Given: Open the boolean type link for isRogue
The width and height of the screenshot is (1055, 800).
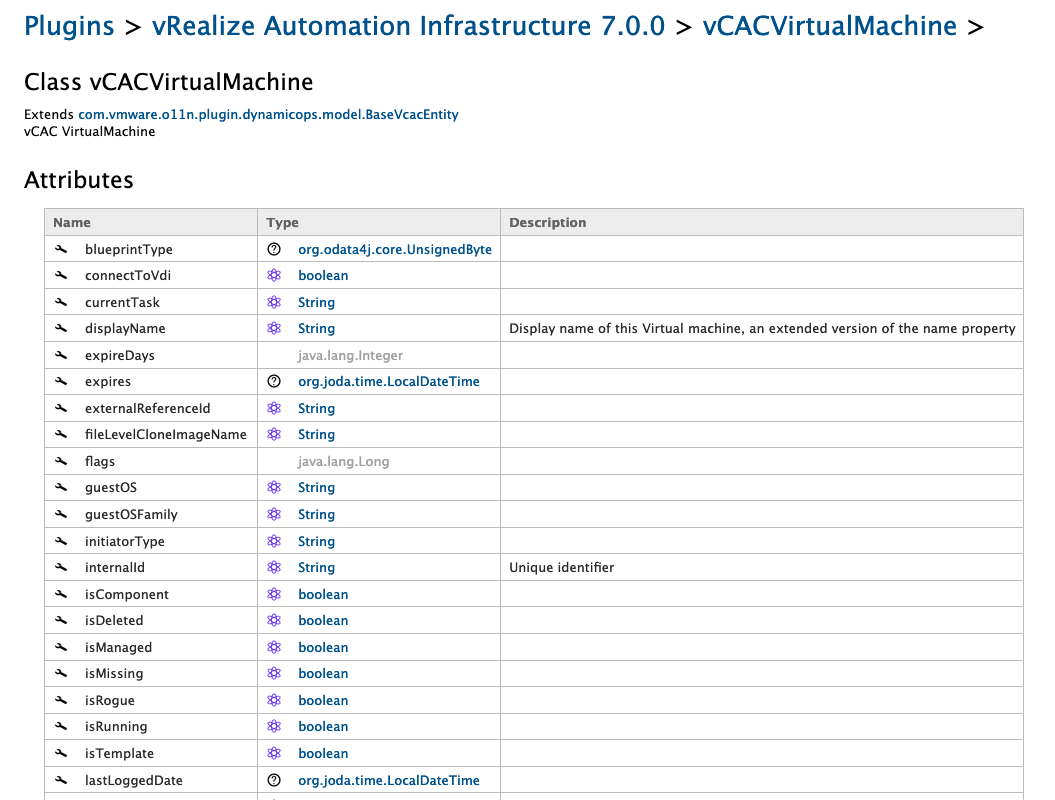Looking at the screenshot, I should 324,701.
